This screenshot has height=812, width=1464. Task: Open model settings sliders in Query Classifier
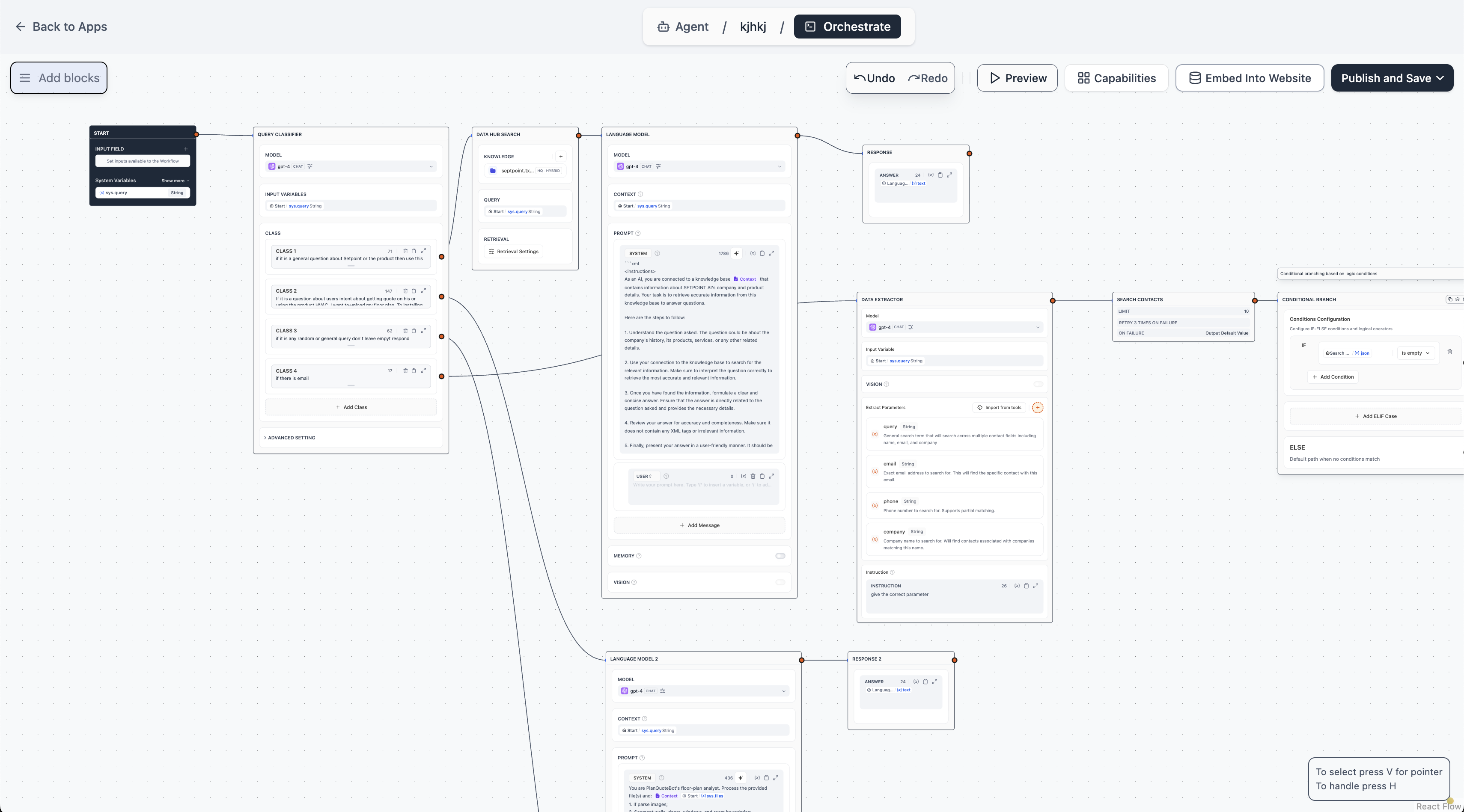[x=310, y=166]
